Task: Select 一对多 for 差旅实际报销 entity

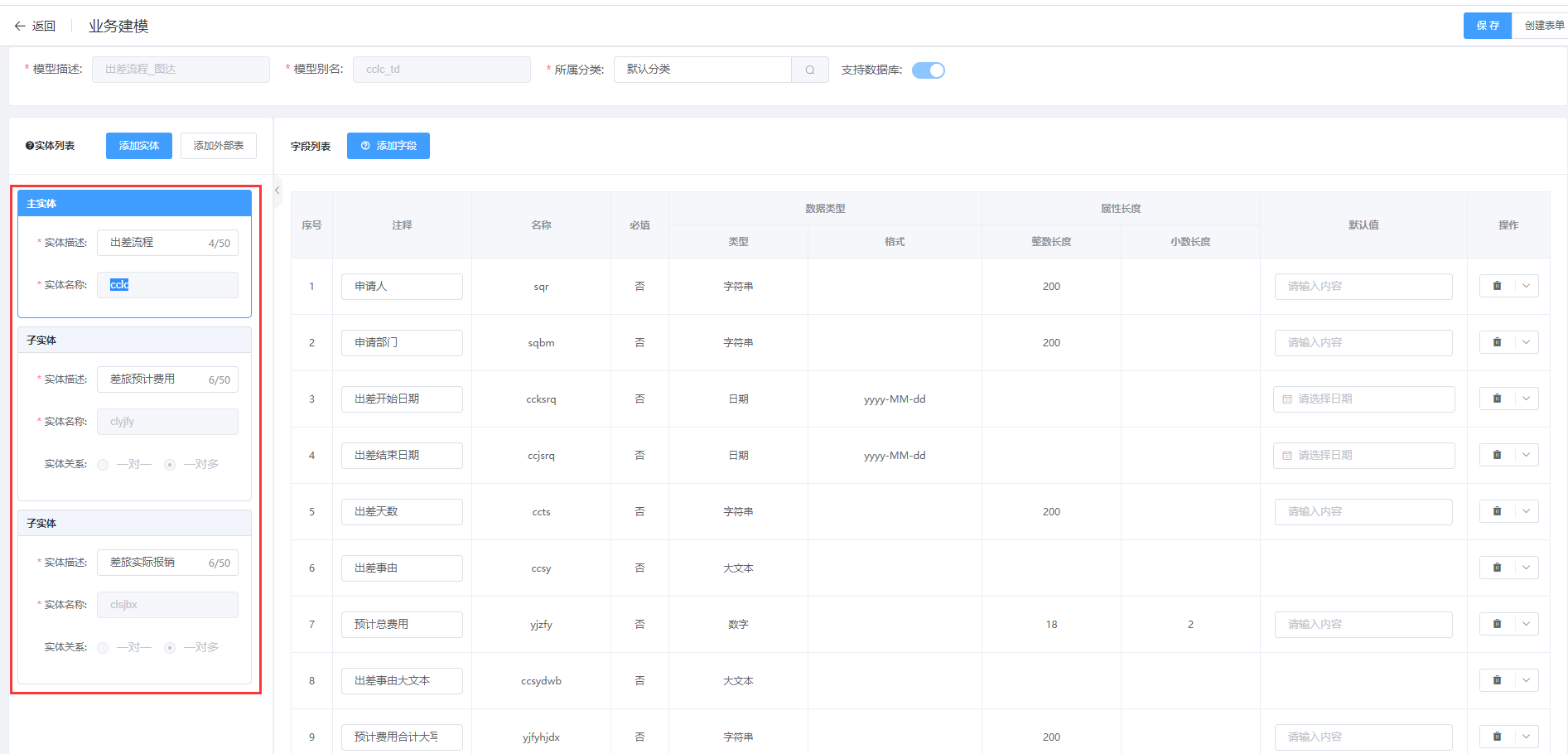Action: (170, 648)
